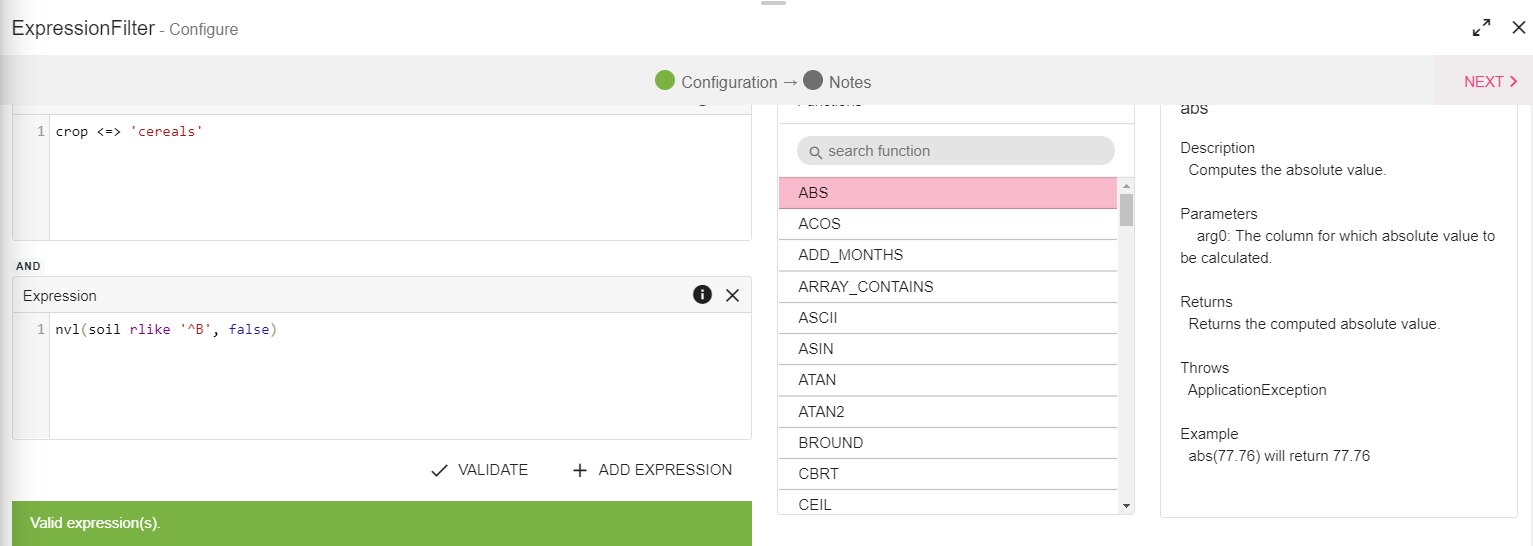Click ADD EXPRESSION button
The width and height of the screenshot is (1533, 546).
[x=652, y=470]
